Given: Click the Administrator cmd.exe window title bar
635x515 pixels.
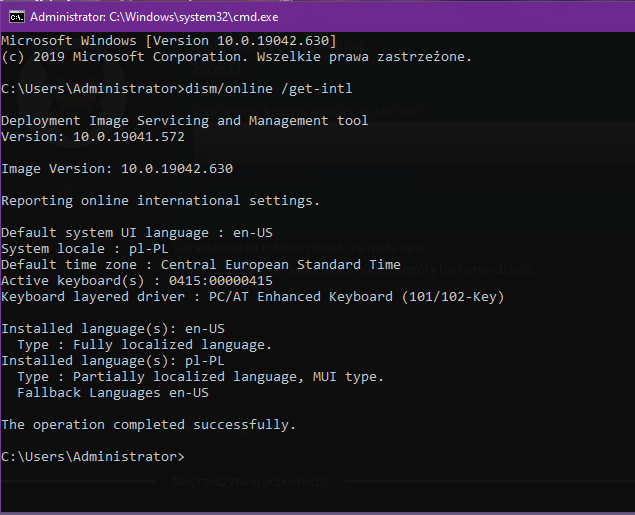Looking at the screenshot, I should [x=300, y=16].
